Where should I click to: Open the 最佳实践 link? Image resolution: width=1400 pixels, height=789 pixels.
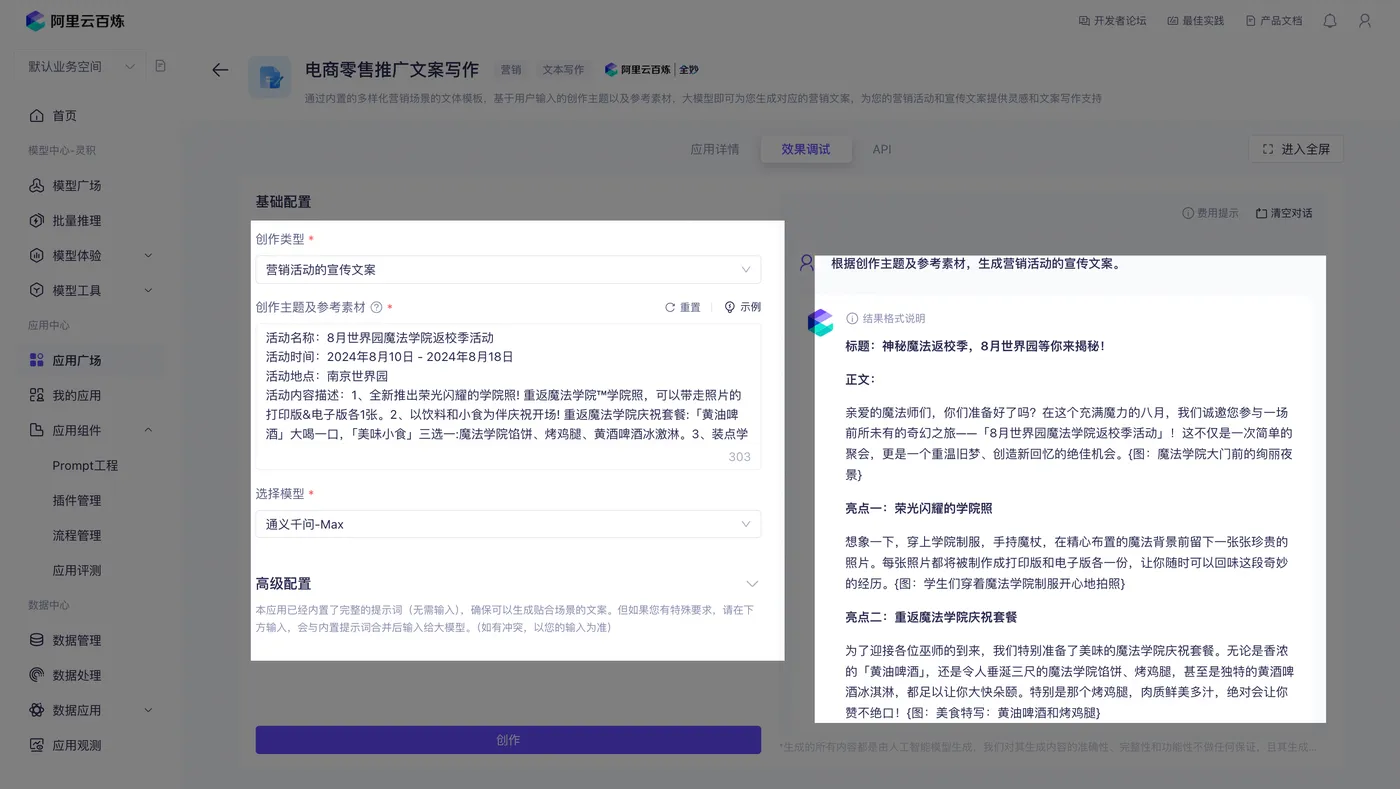click(x=1195, y=21)
